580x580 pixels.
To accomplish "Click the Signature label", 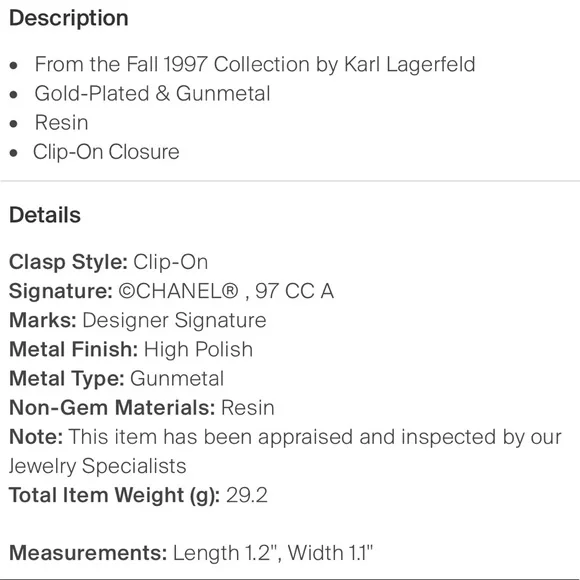I will pyautogui.click(x=61, y=291).
